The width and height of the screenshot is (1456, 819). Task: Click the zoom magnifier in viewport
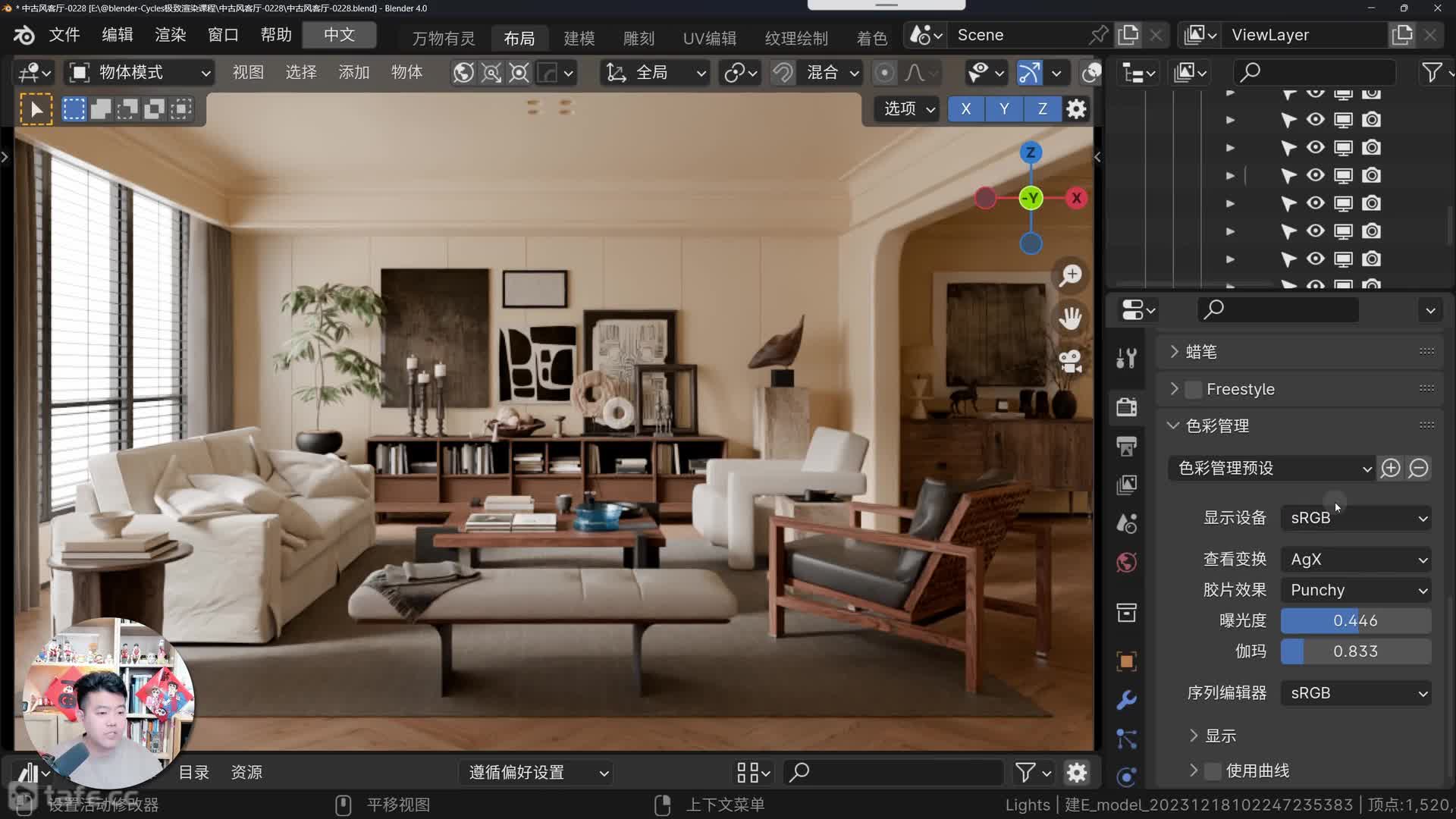pos(1070,275)
